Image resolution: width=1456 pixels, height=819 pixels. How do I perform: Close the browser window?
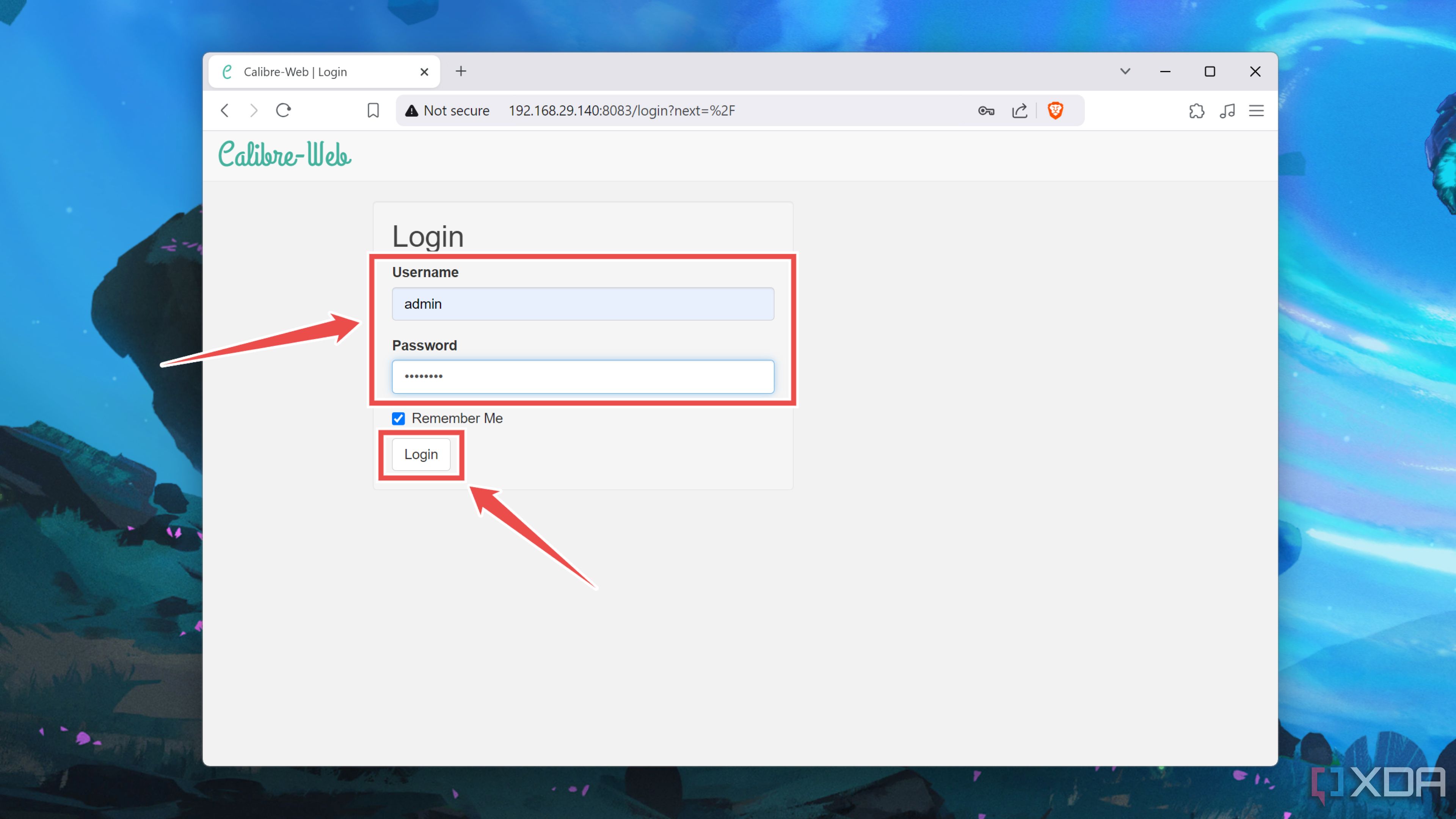coord(1255,71)
